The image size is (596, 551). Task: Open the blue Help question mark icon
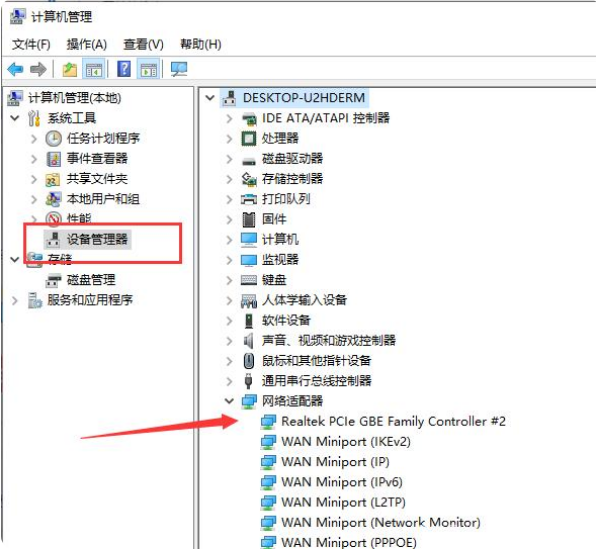pyautogui.click(x=124, y=69)
